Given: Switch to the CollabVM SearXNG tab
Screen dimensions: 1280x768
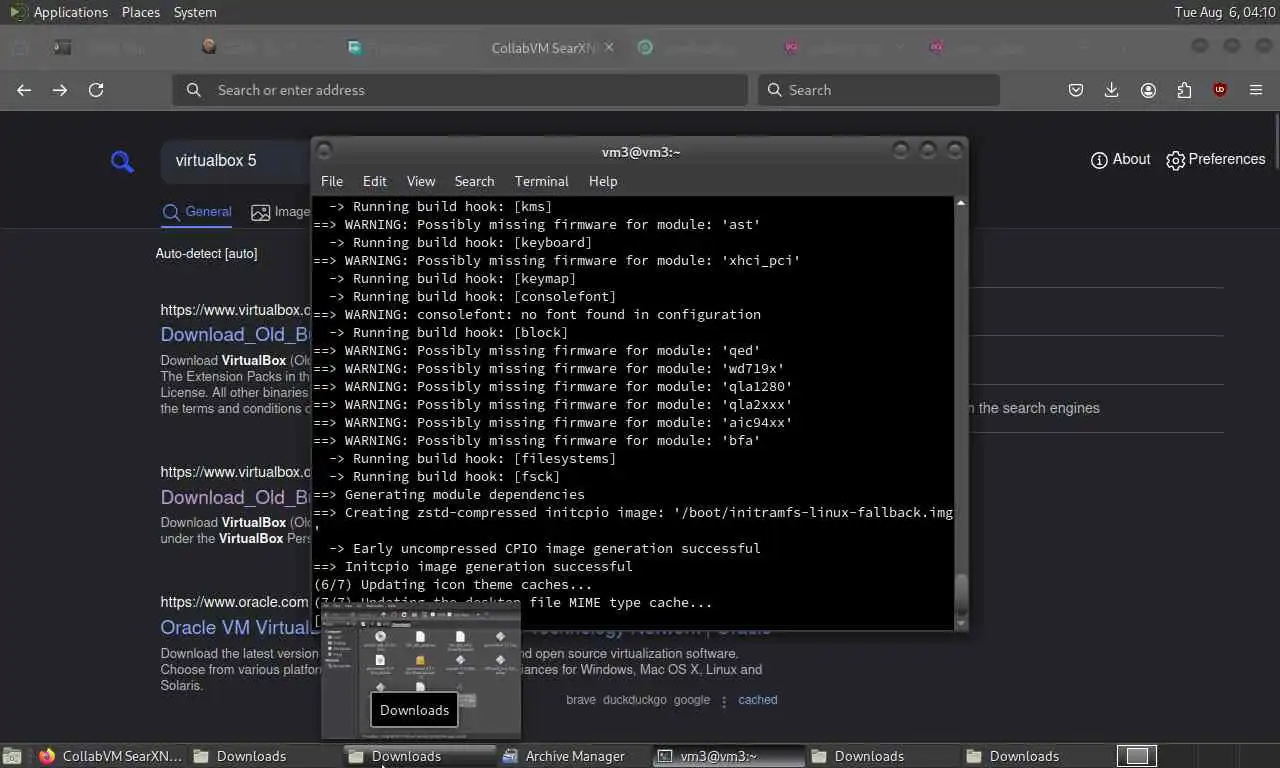Looking at the screenshot, I should (544, 48).
